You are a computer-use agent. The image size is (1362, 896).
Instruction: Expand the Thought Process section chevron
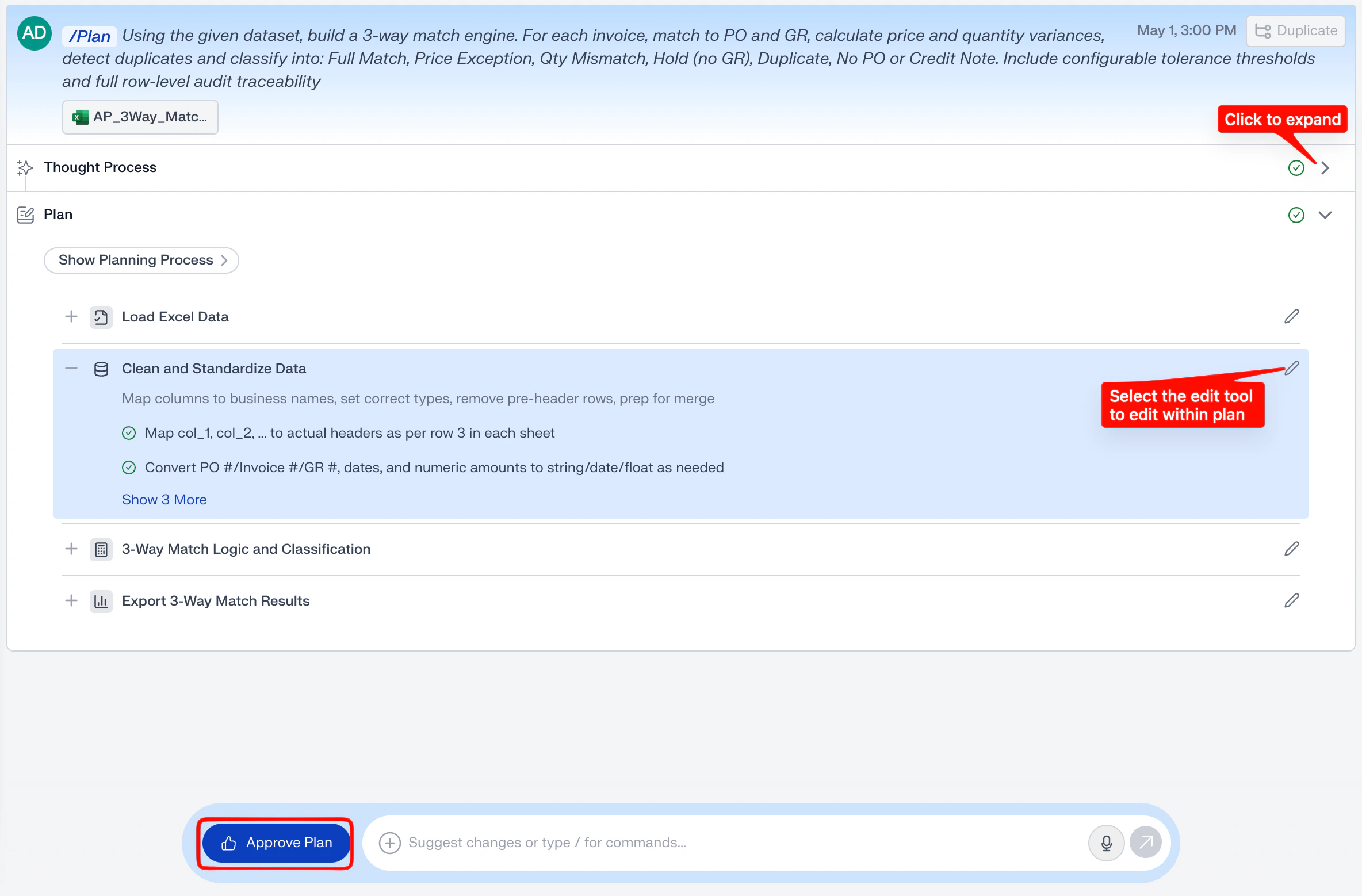1325,168
